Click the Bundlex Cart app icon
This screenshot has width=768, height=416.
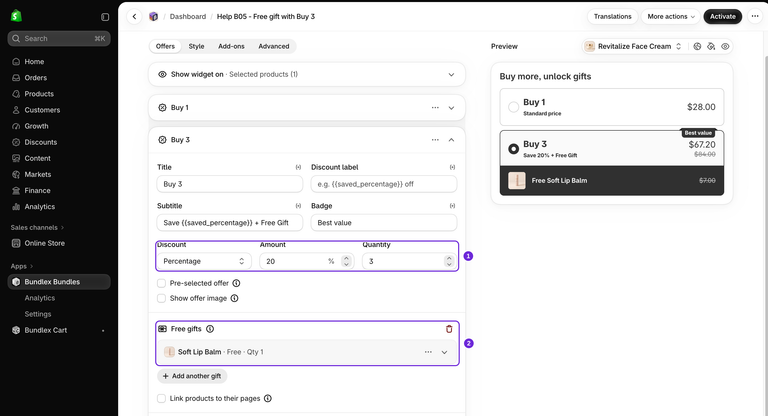[x=16, y=331]
